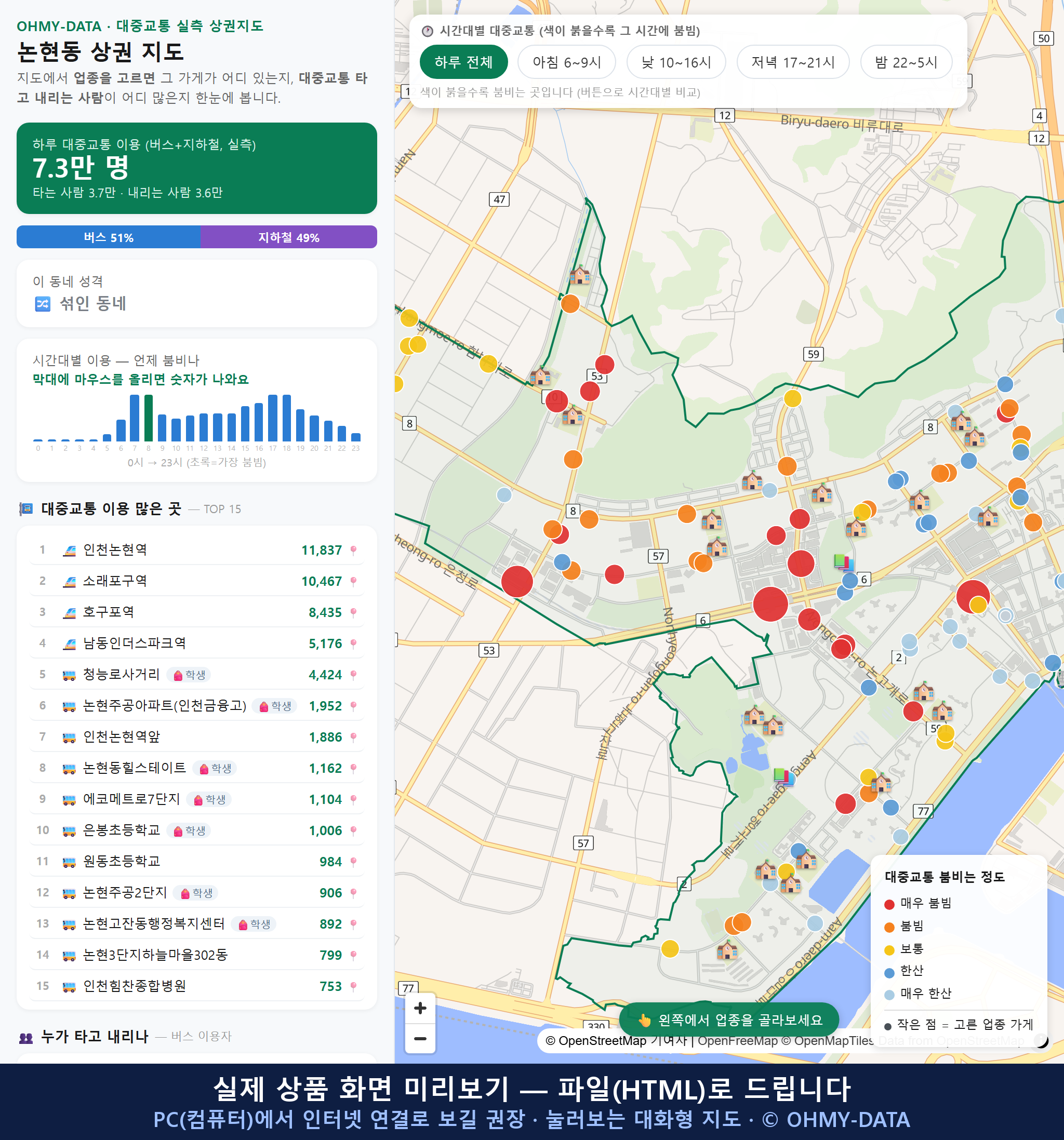Viewport: 1064px width, 1140px height.
Task: Locate 은봉초등학교 with its pin icon
Action: [x=353, y=831]
